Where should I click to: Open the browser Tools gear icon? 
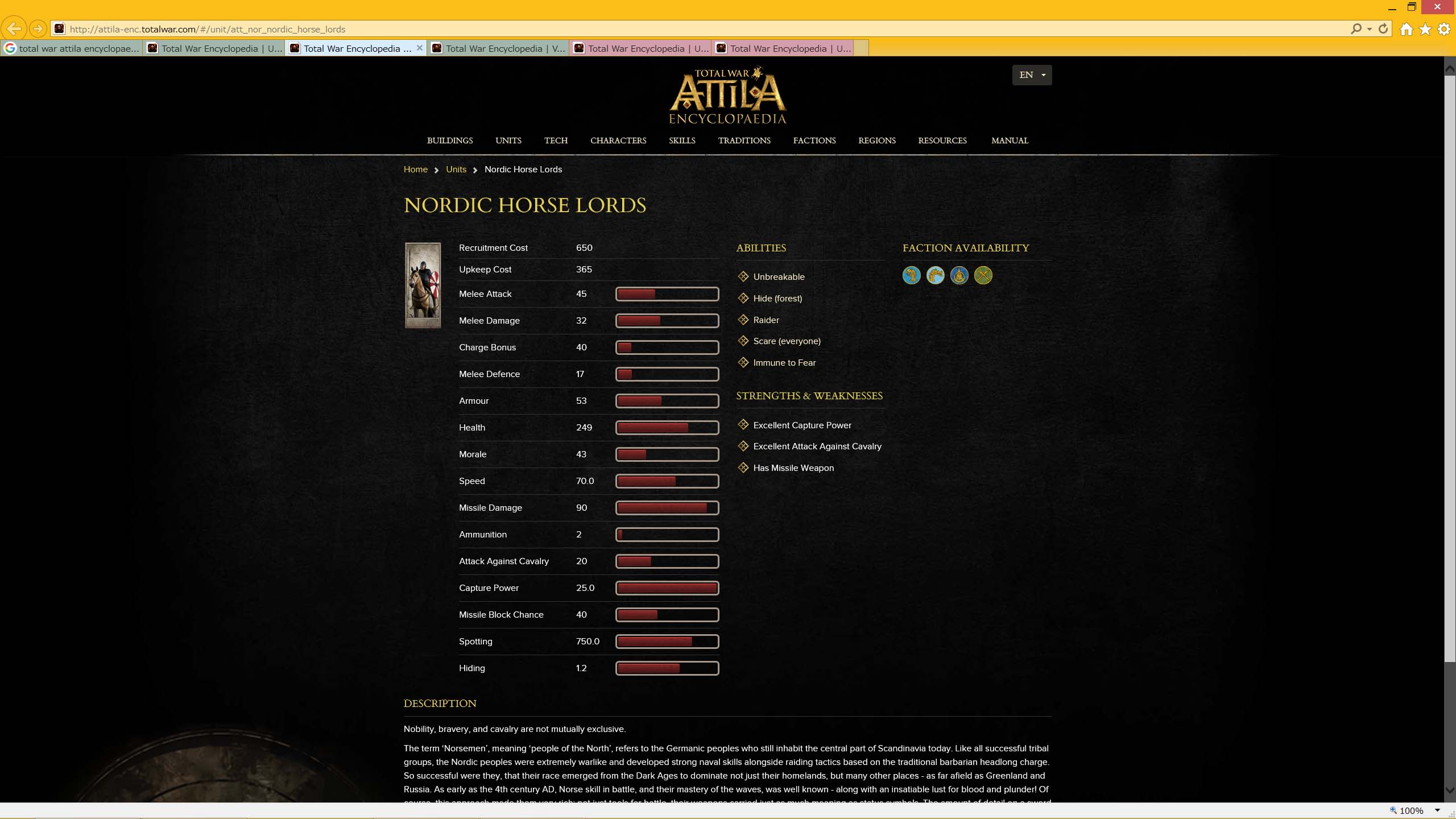[1444, 29]
